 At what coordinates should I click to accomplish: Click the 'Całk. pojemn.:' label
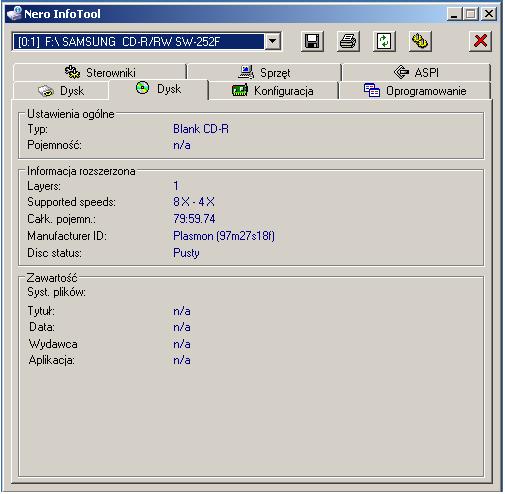coord(62,219)
